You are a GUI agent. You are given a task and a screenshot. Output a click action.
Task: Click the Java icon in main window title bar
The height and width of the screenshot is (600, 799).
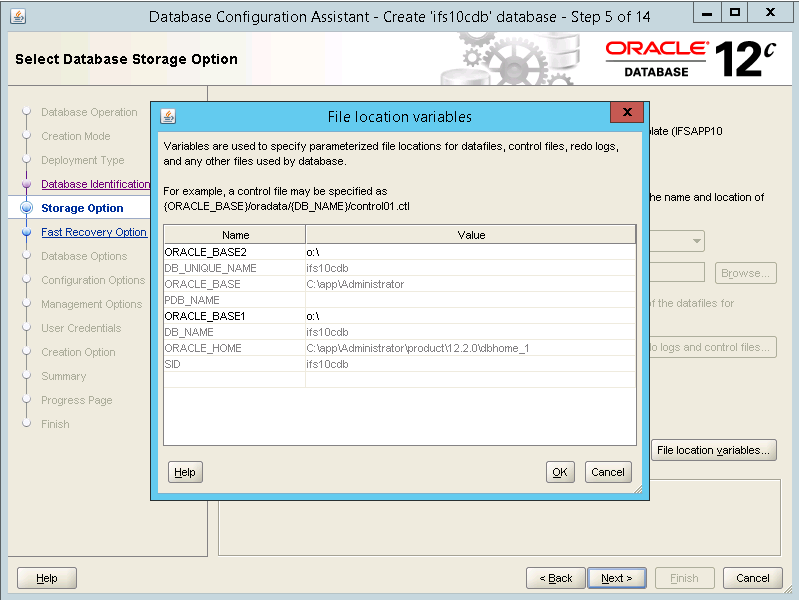(x=19, y=17)
